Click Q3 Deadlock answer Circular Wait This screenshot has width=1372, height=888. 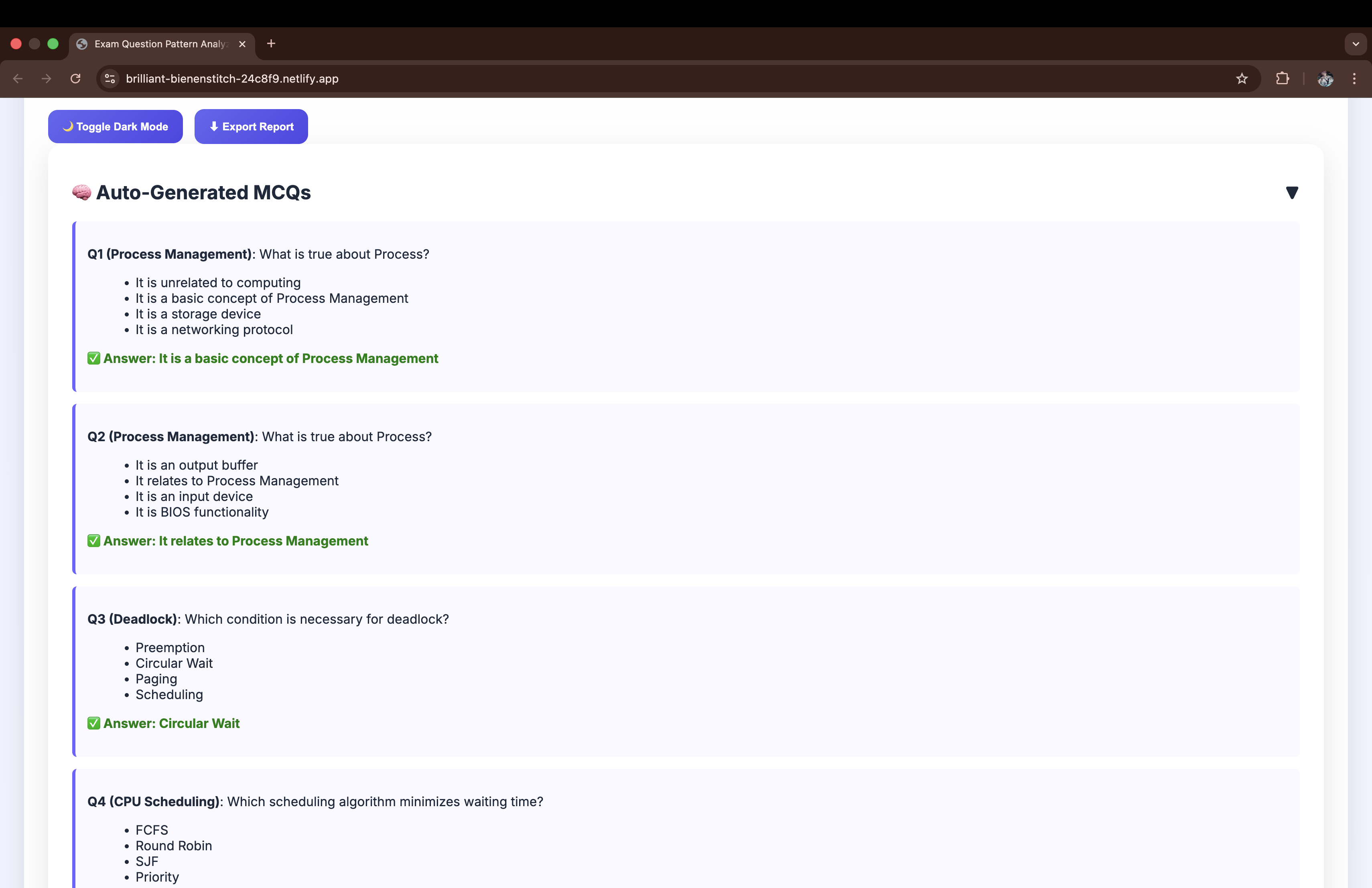170,723
